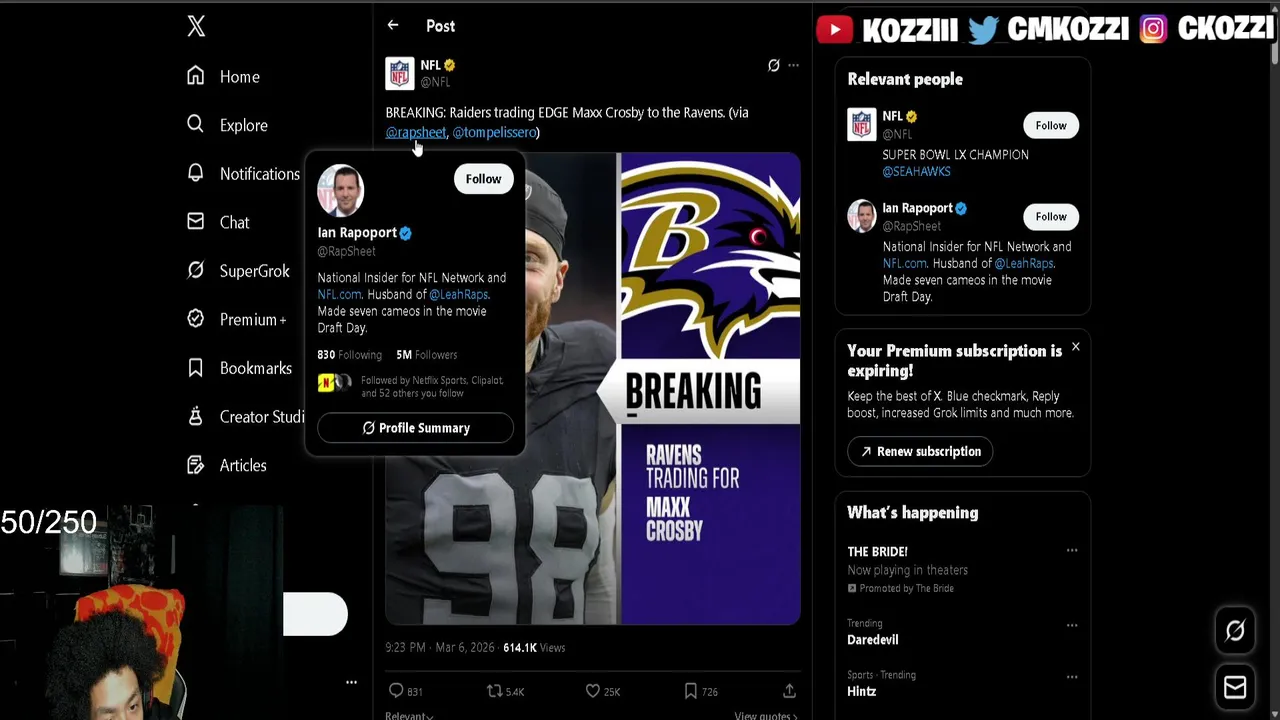
Task: Click the Grok icon on the NFL post
Action: pyautogui.click(x=773, y=65)
